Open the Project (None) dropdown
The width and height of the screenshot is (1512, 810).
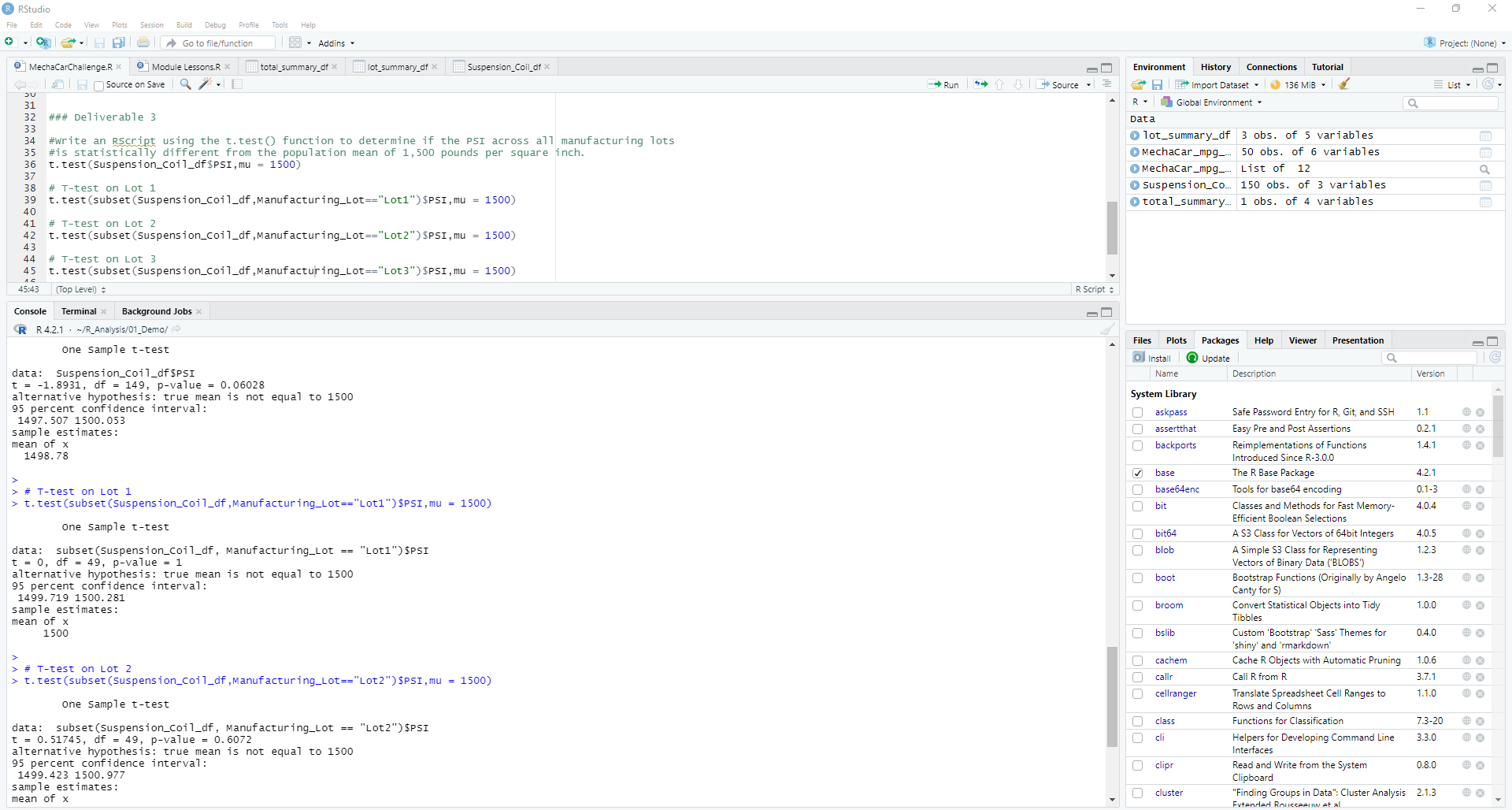click(x=1464, y=43)
